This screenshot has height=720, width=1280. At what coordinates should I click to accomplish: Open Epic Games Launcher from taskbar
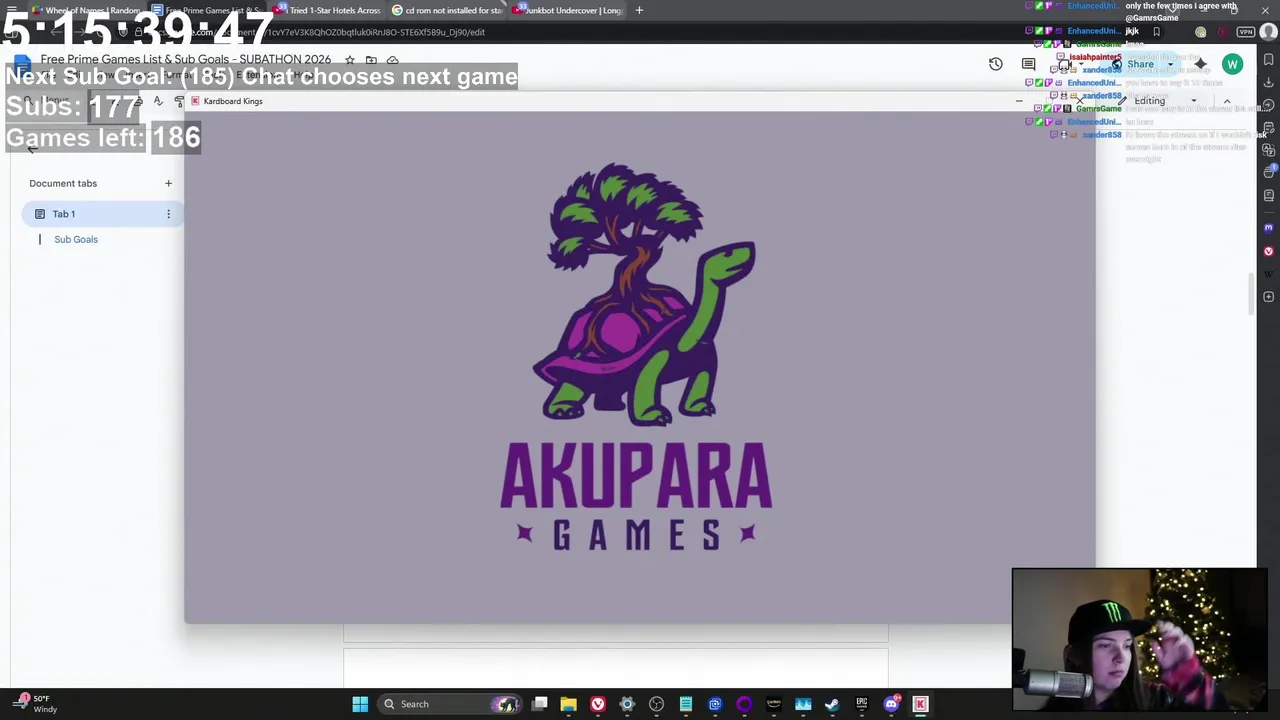(x=861, y=704)
